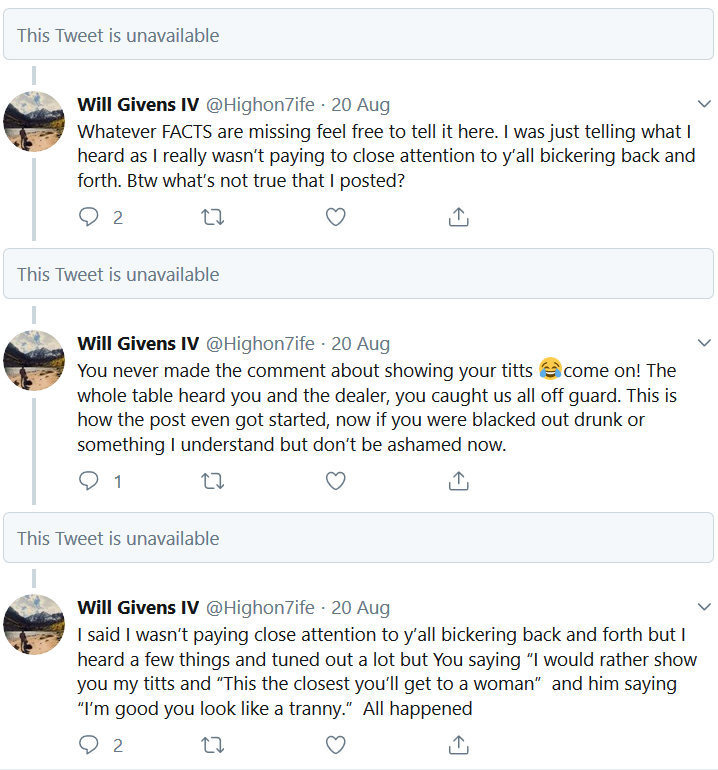This screenshot has width=718, height=770.
Task: Share the 'Whatever FACTS are missing' tweet
Action: coord(458,217)
